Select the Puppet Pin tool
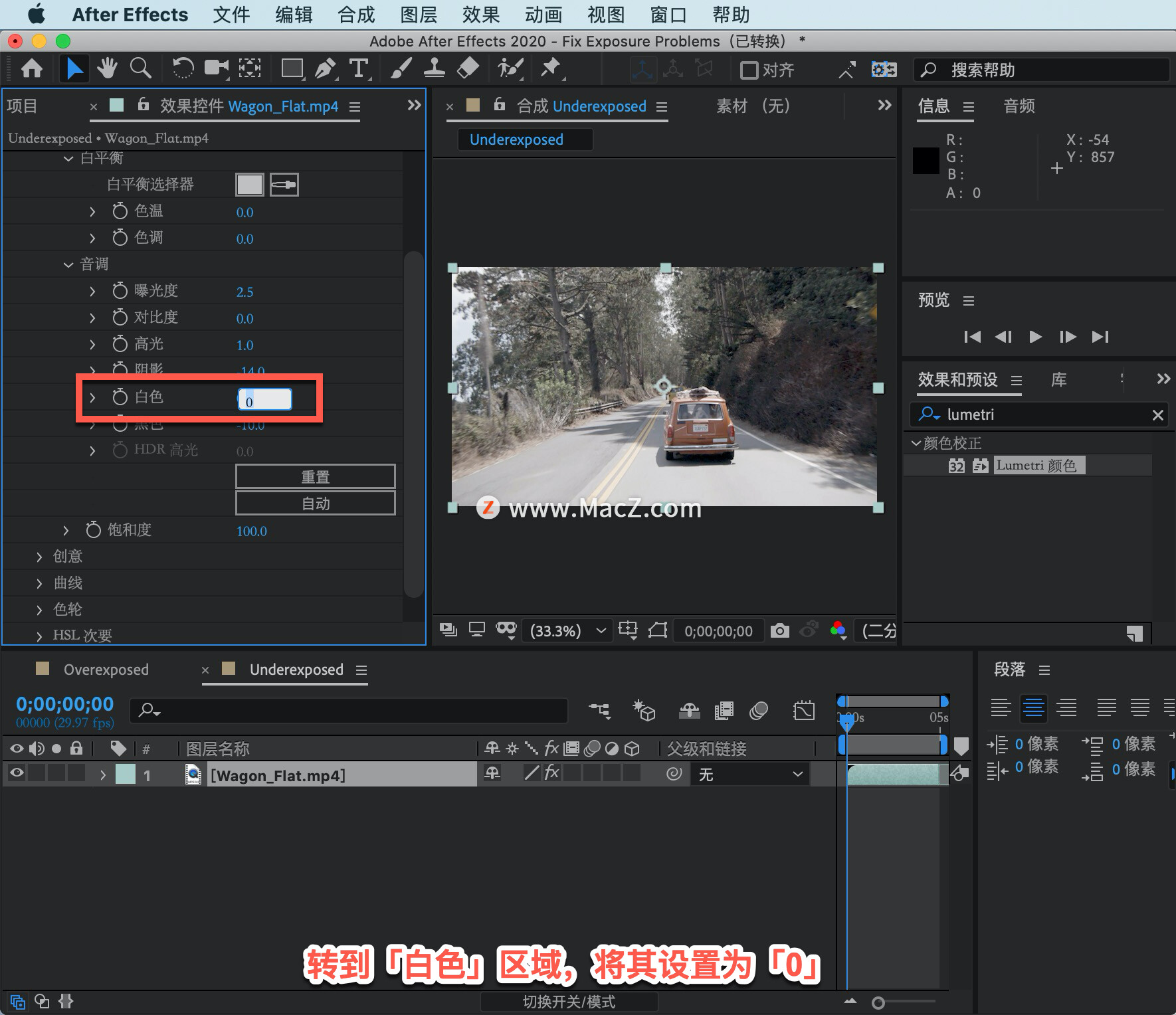The height and width of the screenshot is (1015, 1176). [551, 68]
